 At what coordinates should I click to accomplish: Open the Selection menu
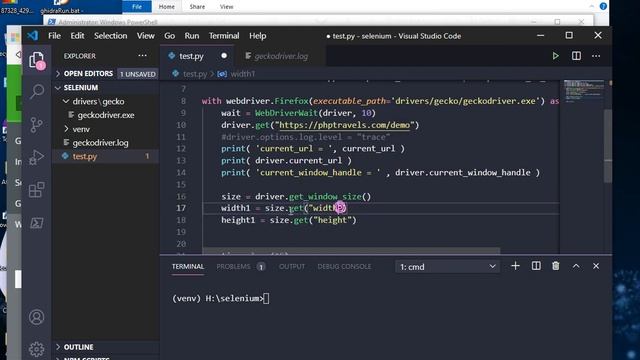(x=111, y=36)
